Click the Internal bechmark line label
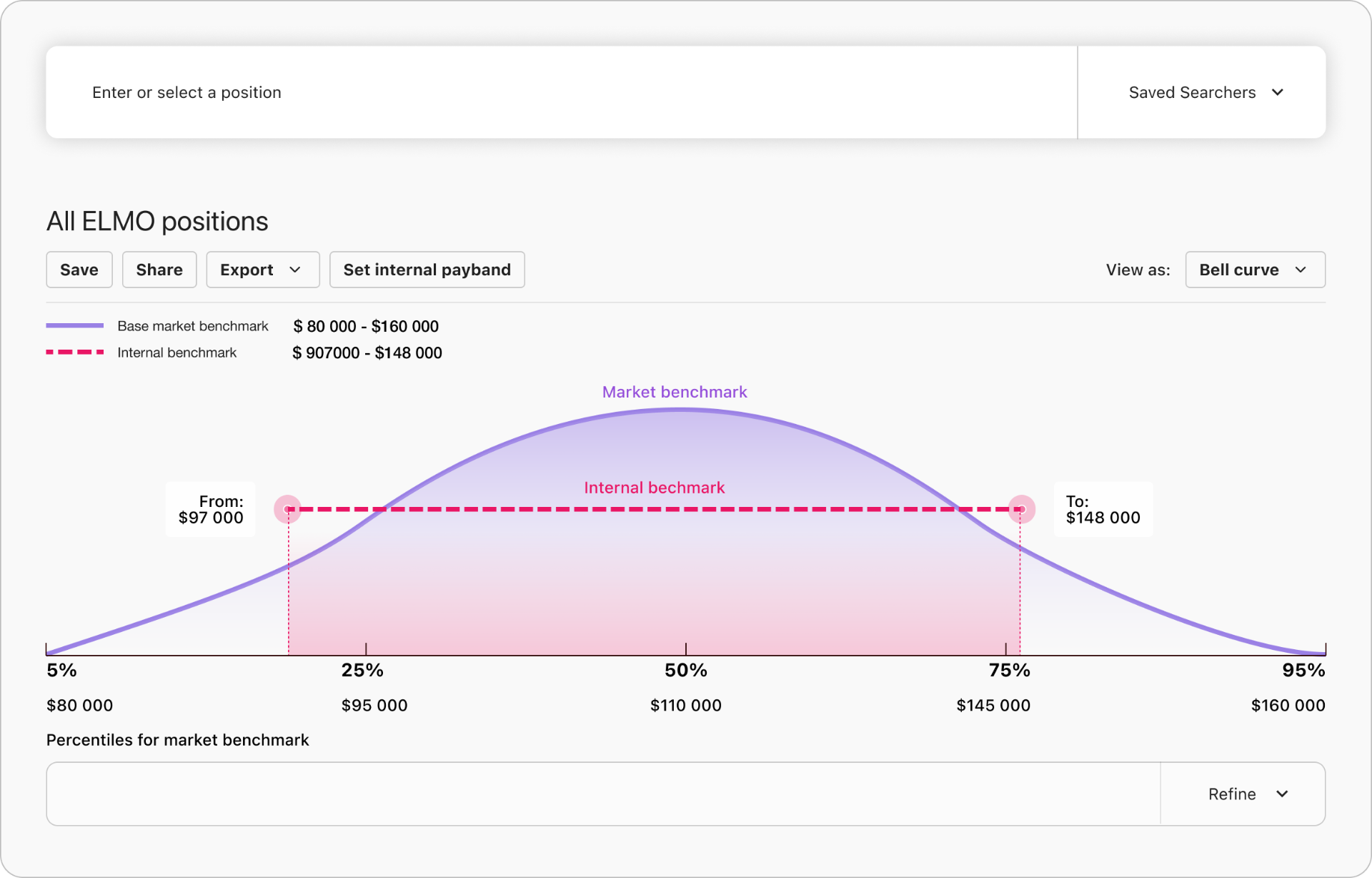Image resolution: width=1372 pixels, height=878 pixels. (654, 488)
